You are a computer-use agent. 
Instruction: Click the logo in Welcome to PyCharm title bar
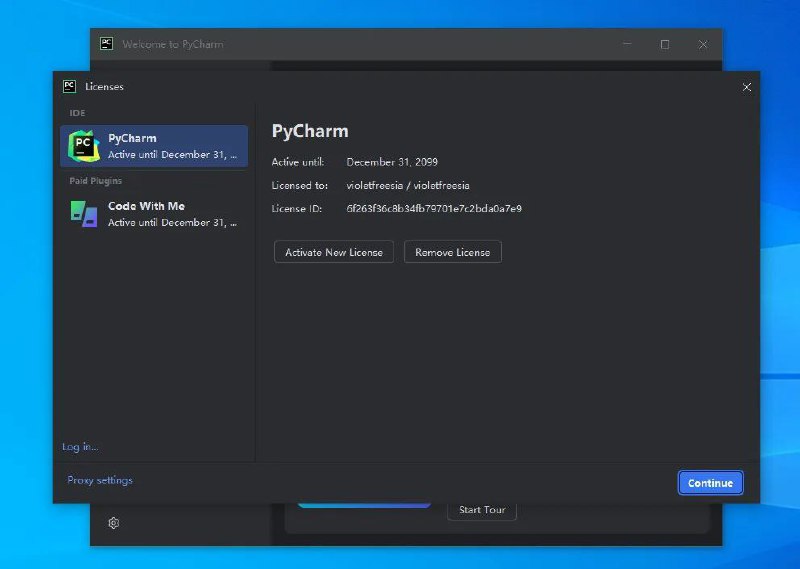[x=106, y=43]
